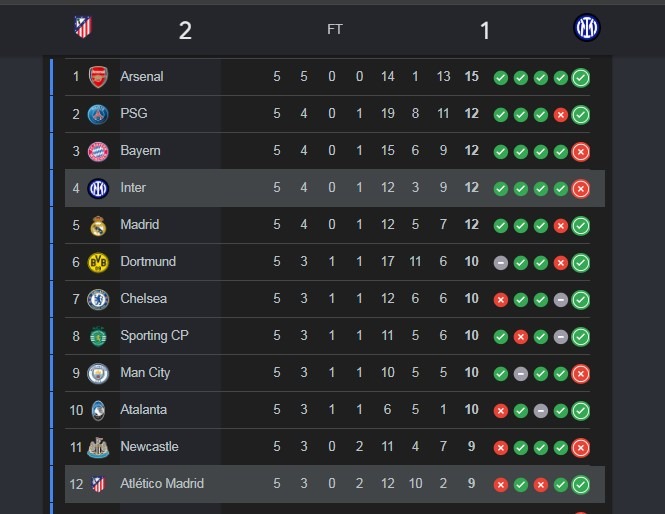The image size is (665, 514).
Task: Click the Dortmund club crest
Action: tap(98, 262)
